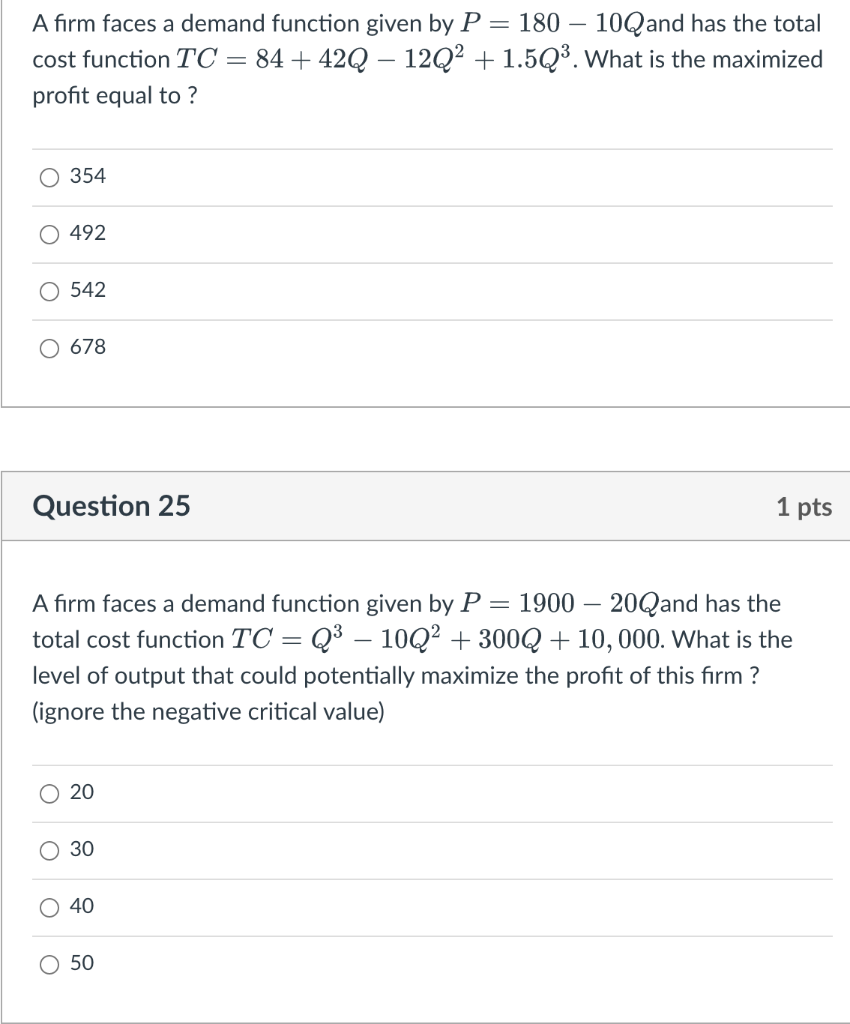Click the answer row containing 678
This screenshot has height=1024, width=850.
pos(83,348)
